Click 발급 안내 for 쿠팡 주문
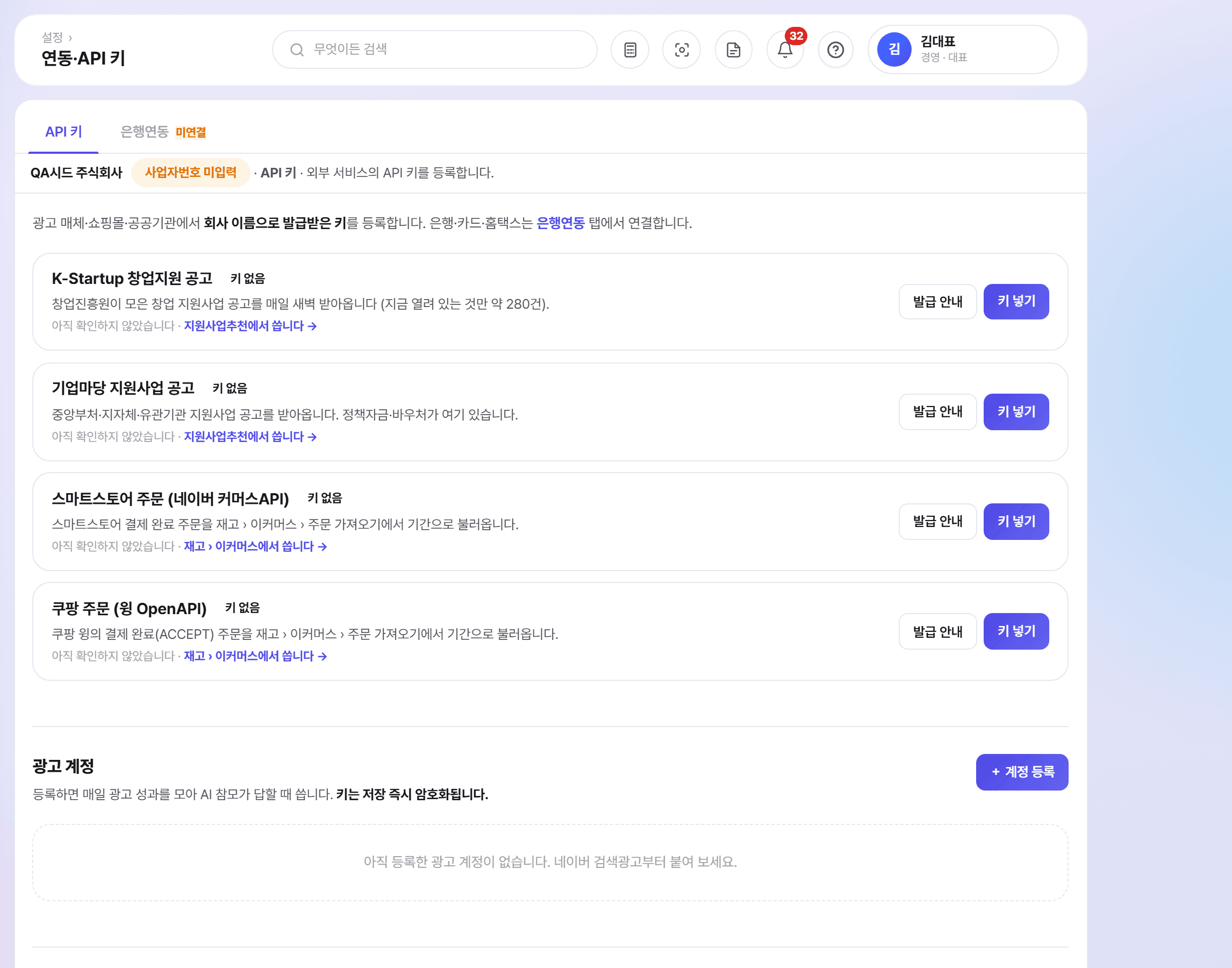 tap(937, 631)
